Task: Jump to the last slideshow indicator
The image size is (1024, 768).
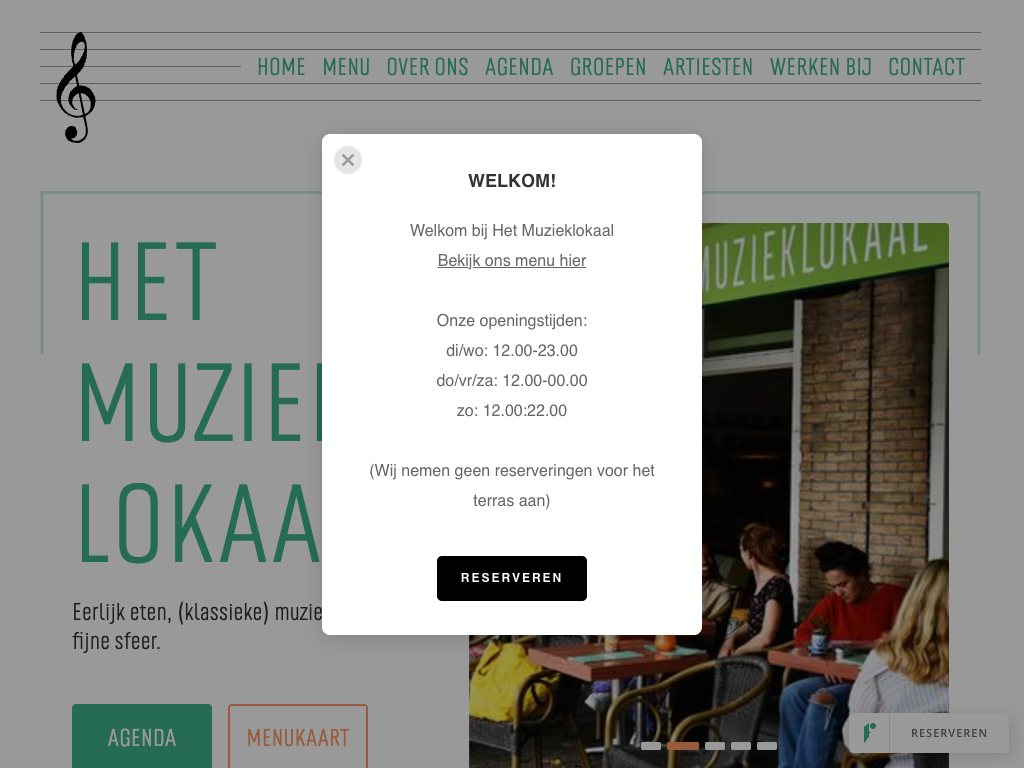Action: coord(767,746)
